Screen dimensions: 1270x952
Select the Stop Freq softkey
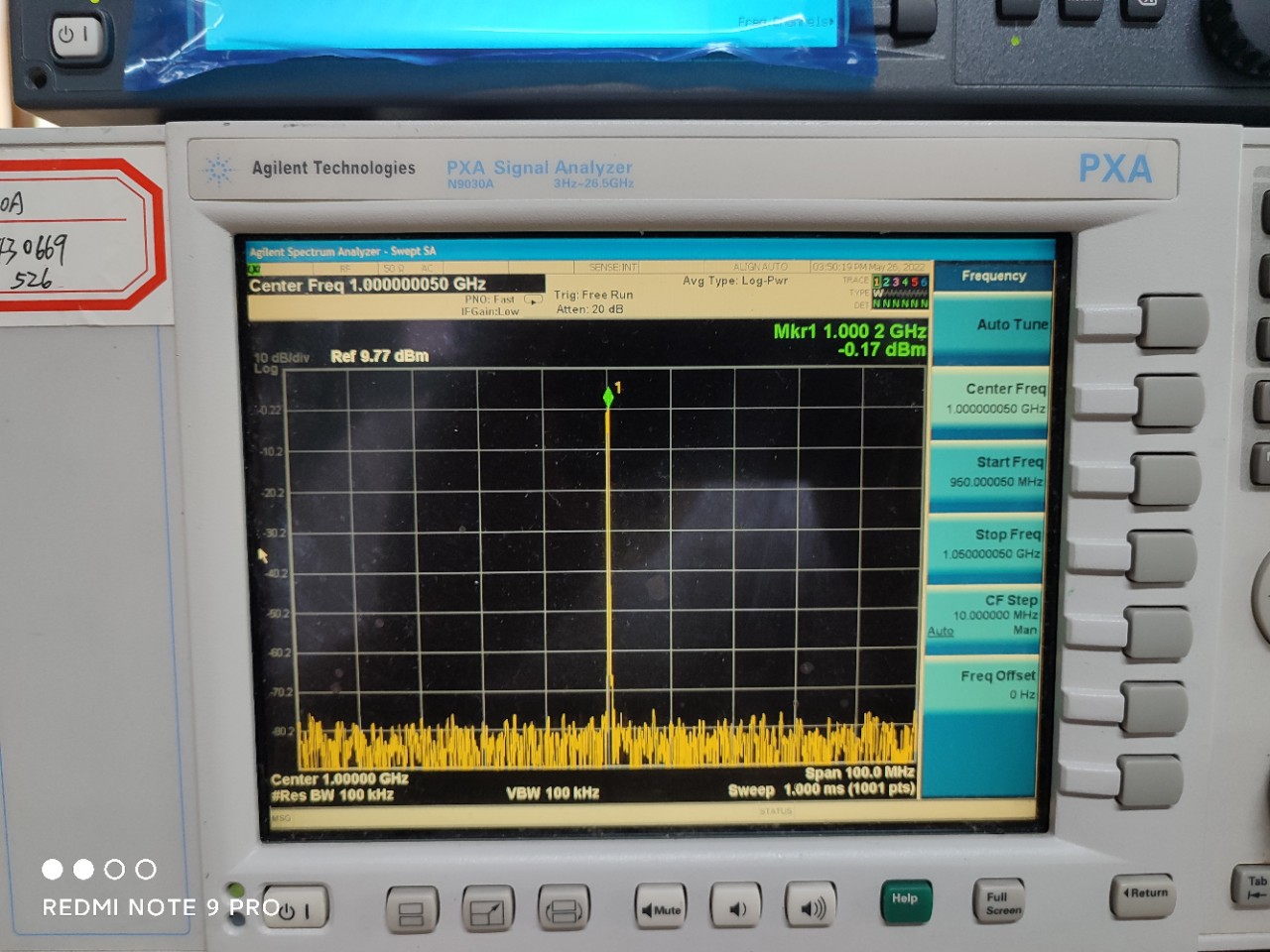tap(984, 546)
